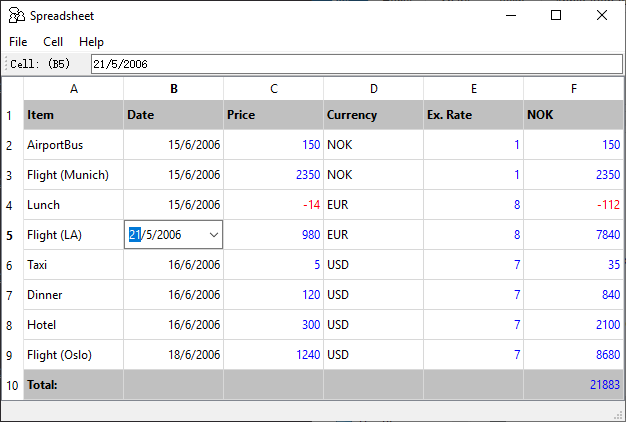Image resolution: width=626 pixels, height=422 pixels.
Task: Click the formula input field showing 21/5/2006
Action: (357, 64)
